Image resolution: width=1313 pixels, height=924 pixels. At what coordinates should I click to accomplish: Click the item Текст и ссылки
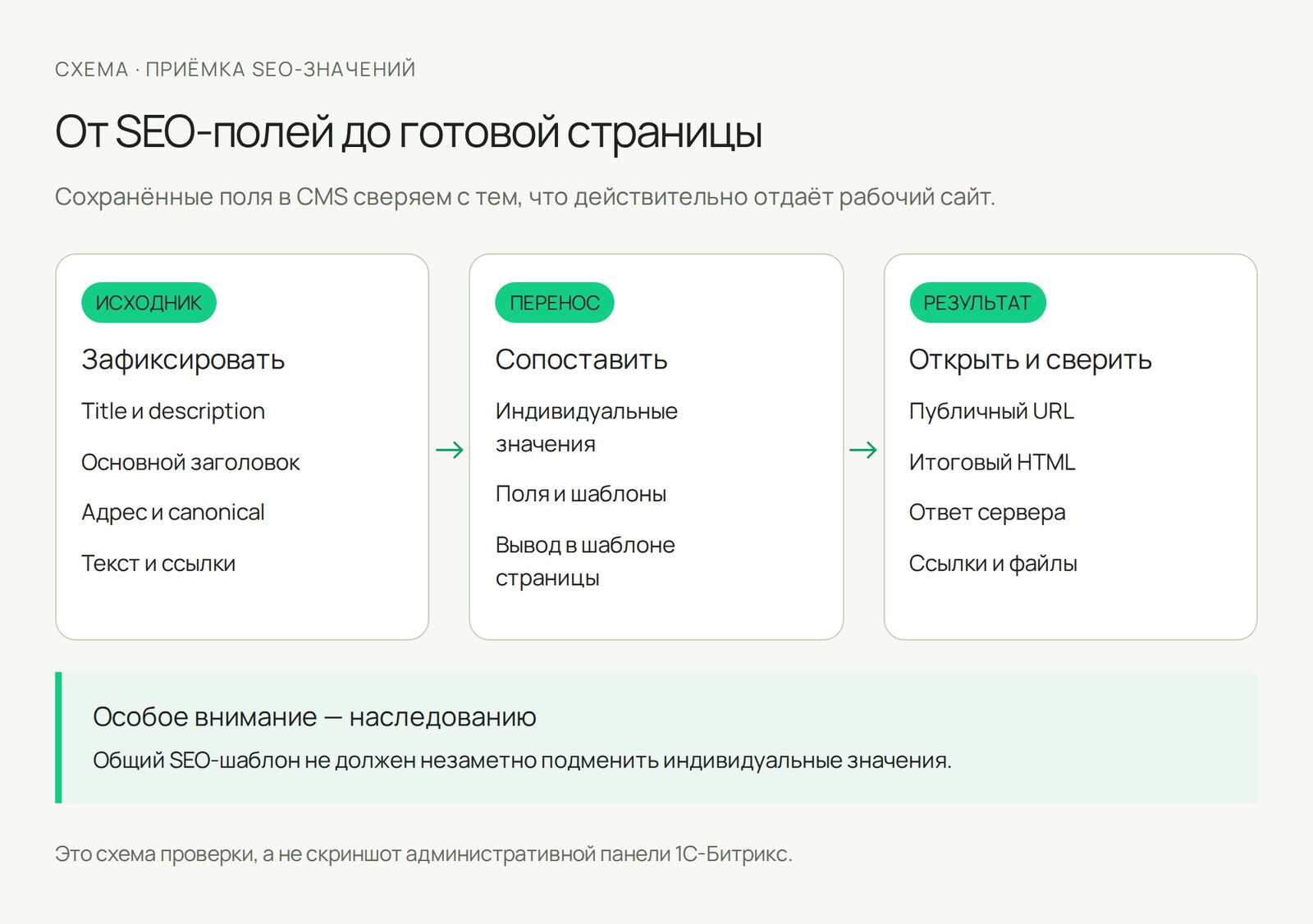pos(158,564)
